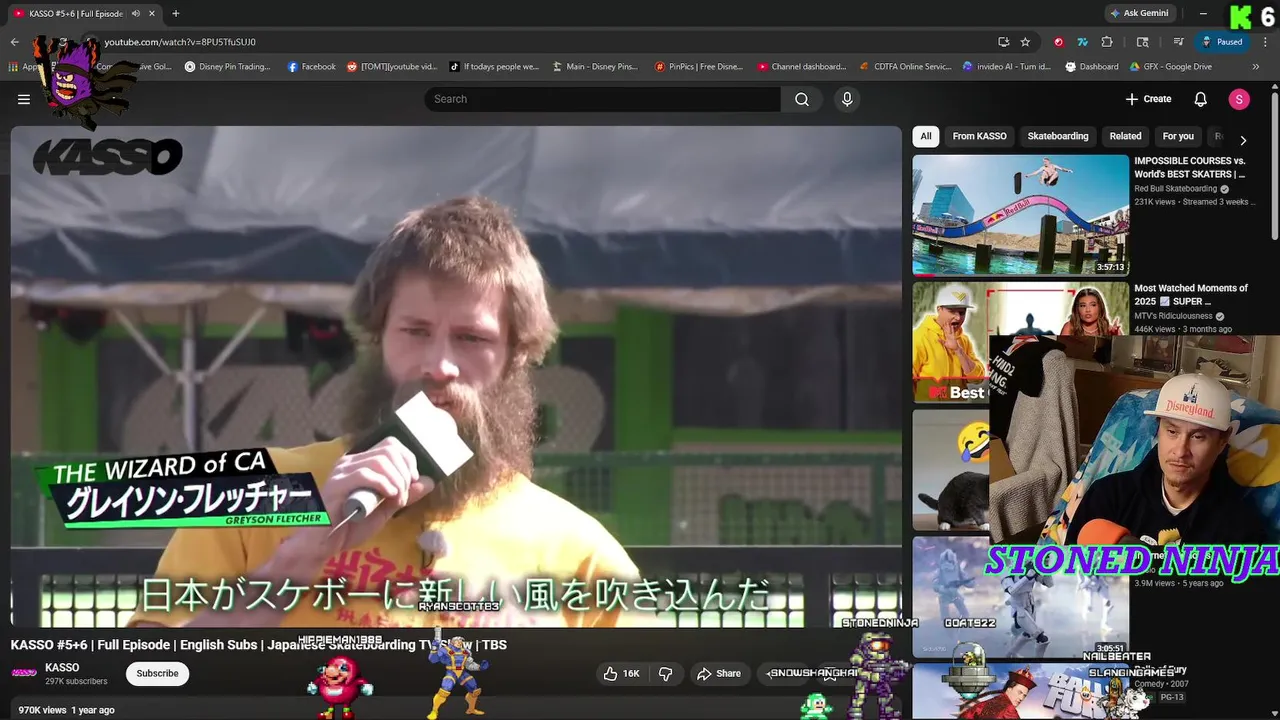Bookmark this page with star icon
The height and width of the screenshot is (720, 1280).
pos(1025,42)
